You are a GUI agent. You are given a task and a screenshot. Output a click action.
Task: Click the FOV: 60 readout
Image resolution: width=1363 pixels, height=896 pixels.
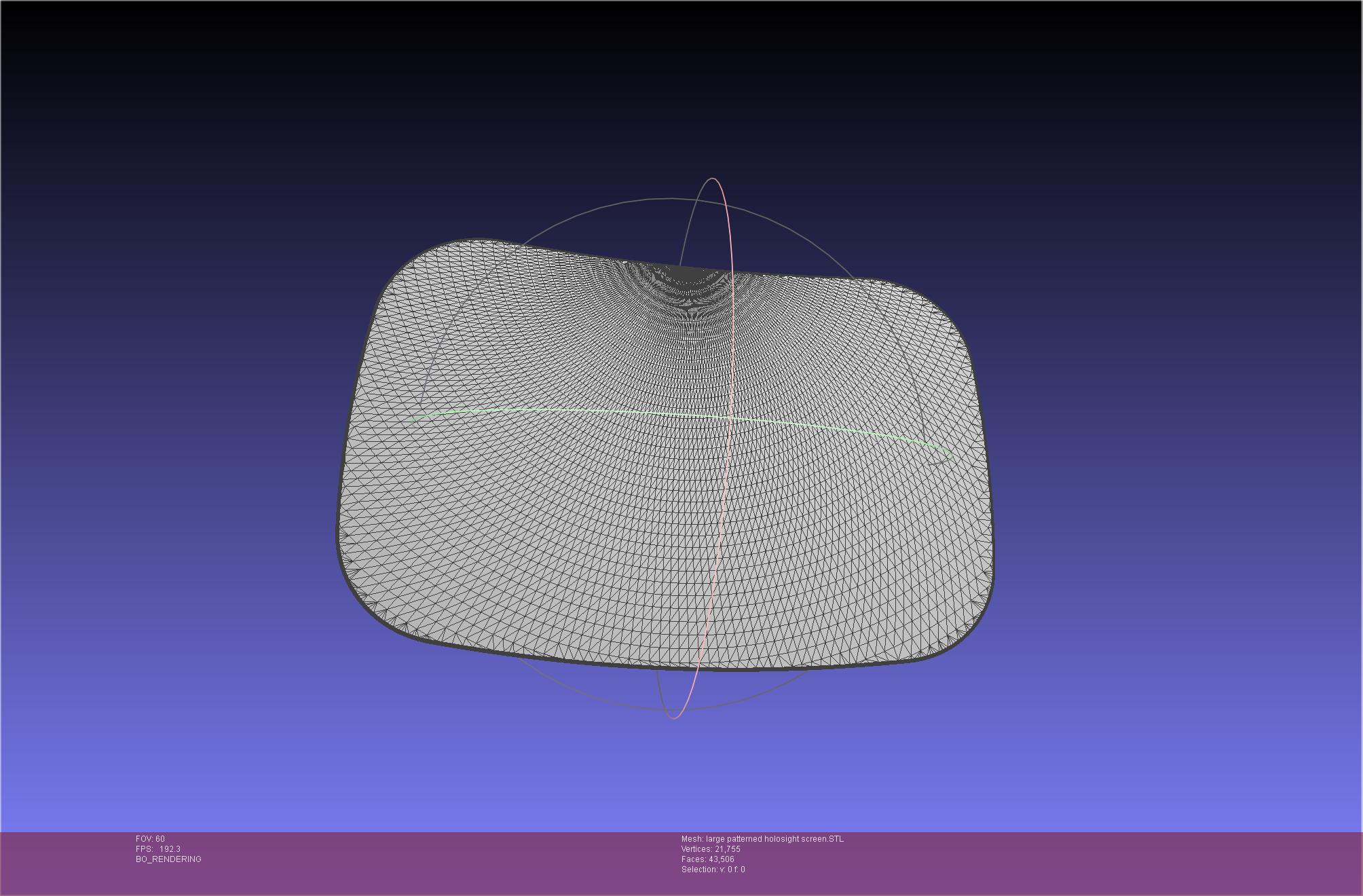[150, 839]
